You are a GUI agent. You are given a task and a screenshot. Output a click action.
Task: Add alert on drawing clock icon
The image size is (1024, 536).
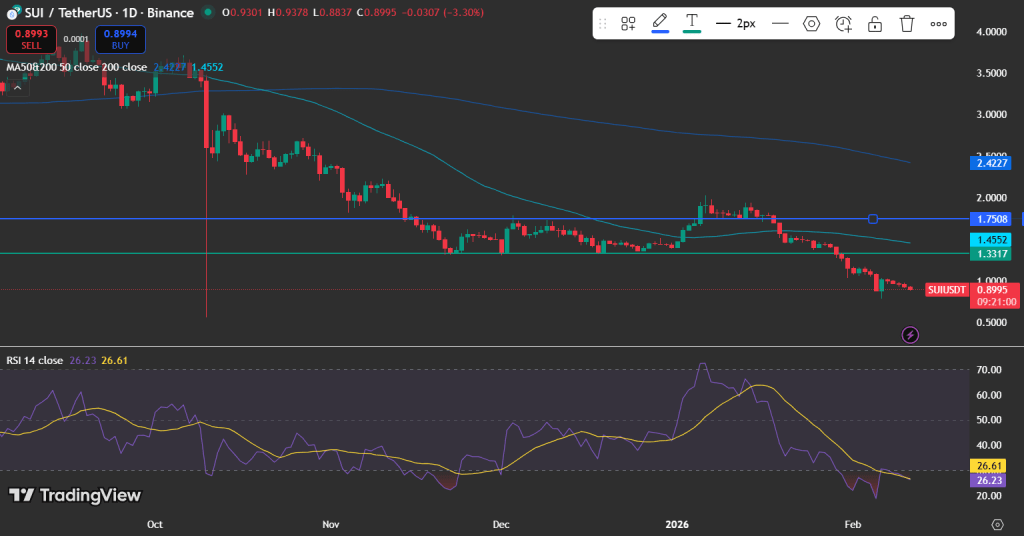pyautogui.click(x=843, y=24)
